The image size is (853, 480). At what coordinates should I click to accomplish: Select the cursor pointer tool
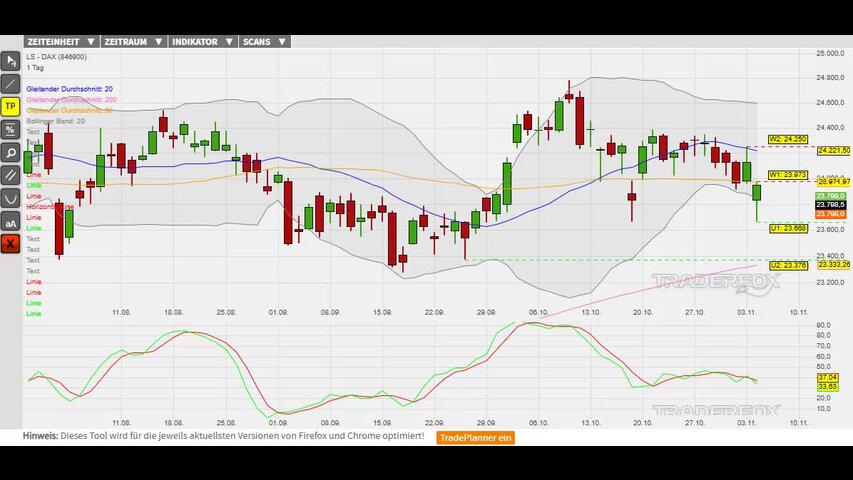pos(11,61)
